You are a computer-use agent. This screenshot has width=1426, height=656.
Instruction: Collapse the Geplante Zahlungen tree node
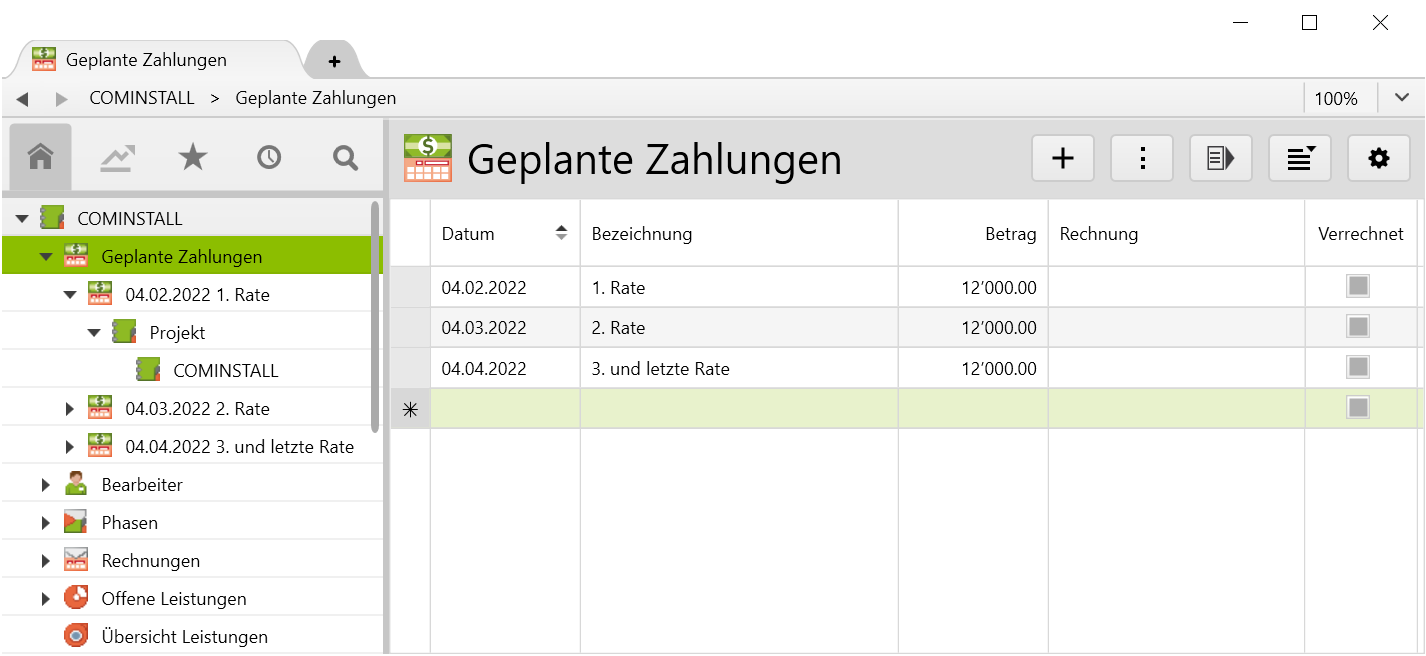(44, 256)
